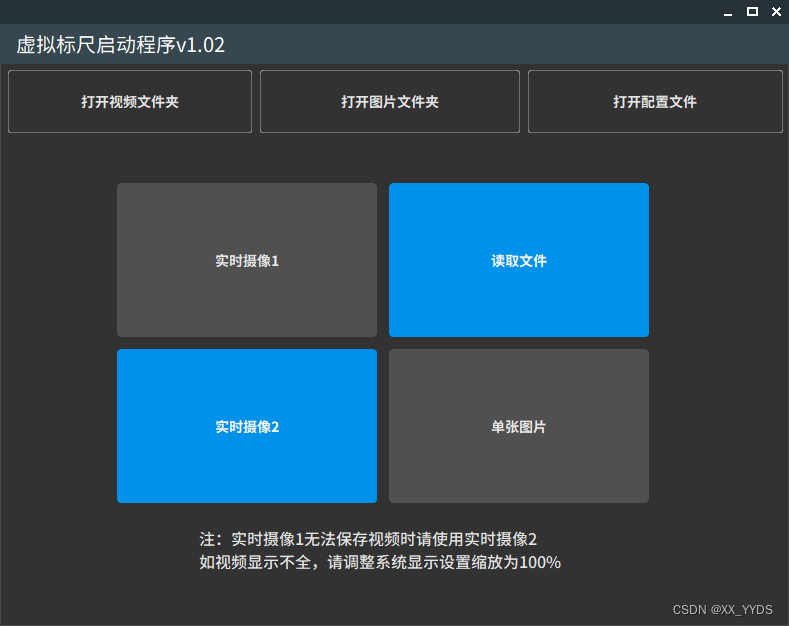Open the video folder via 打开视频文件夹
The height and width of the screenshot is (626, 789).
click(x=130, y=102)
